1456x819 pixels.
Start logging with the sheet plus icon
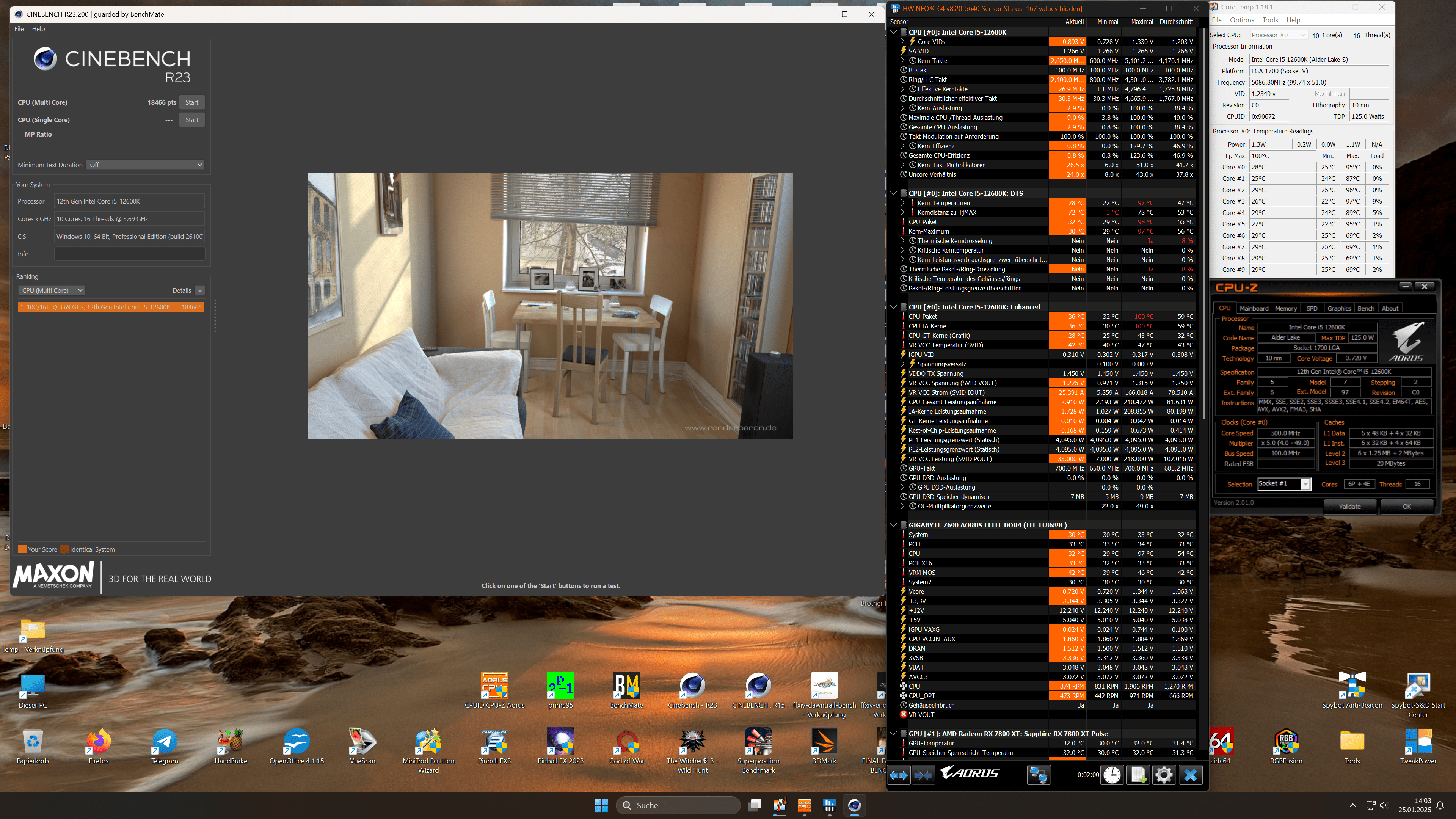[x=1138, y=775]
